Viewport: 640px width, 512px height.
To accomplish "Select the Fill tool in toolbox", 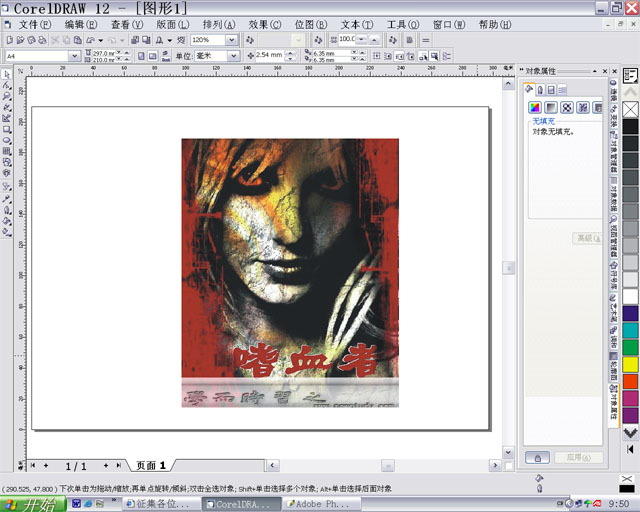I will click(x=7, y=221).
